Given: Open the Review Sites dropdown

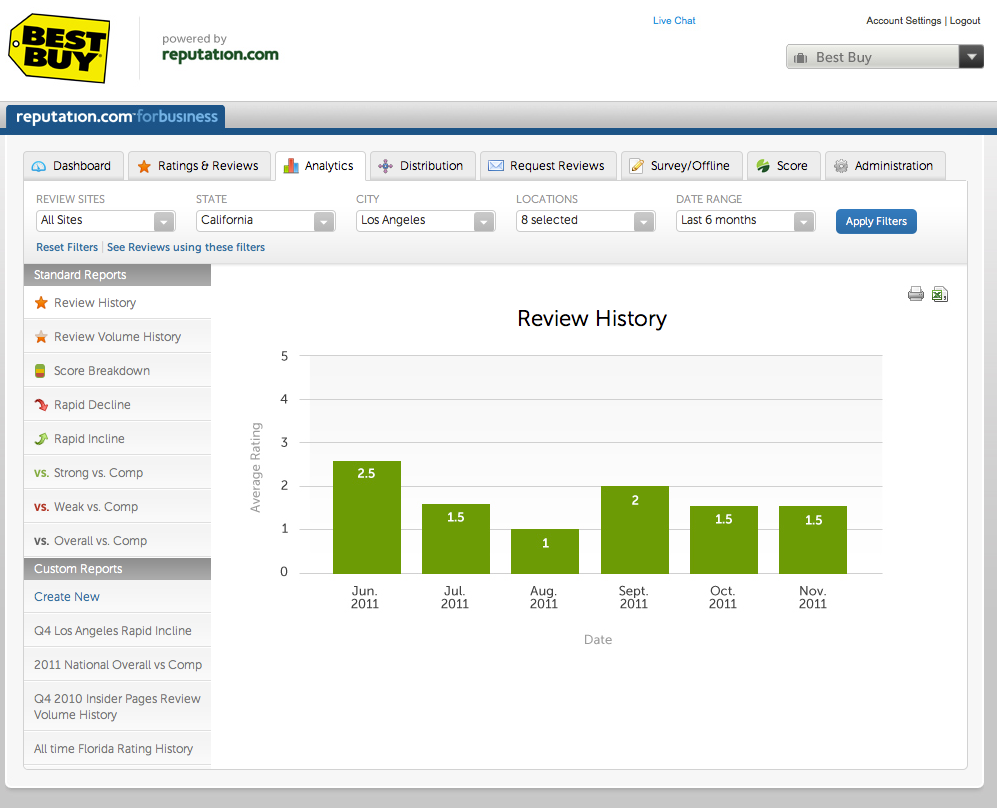Looking at the screenshot, I should 106,221.
